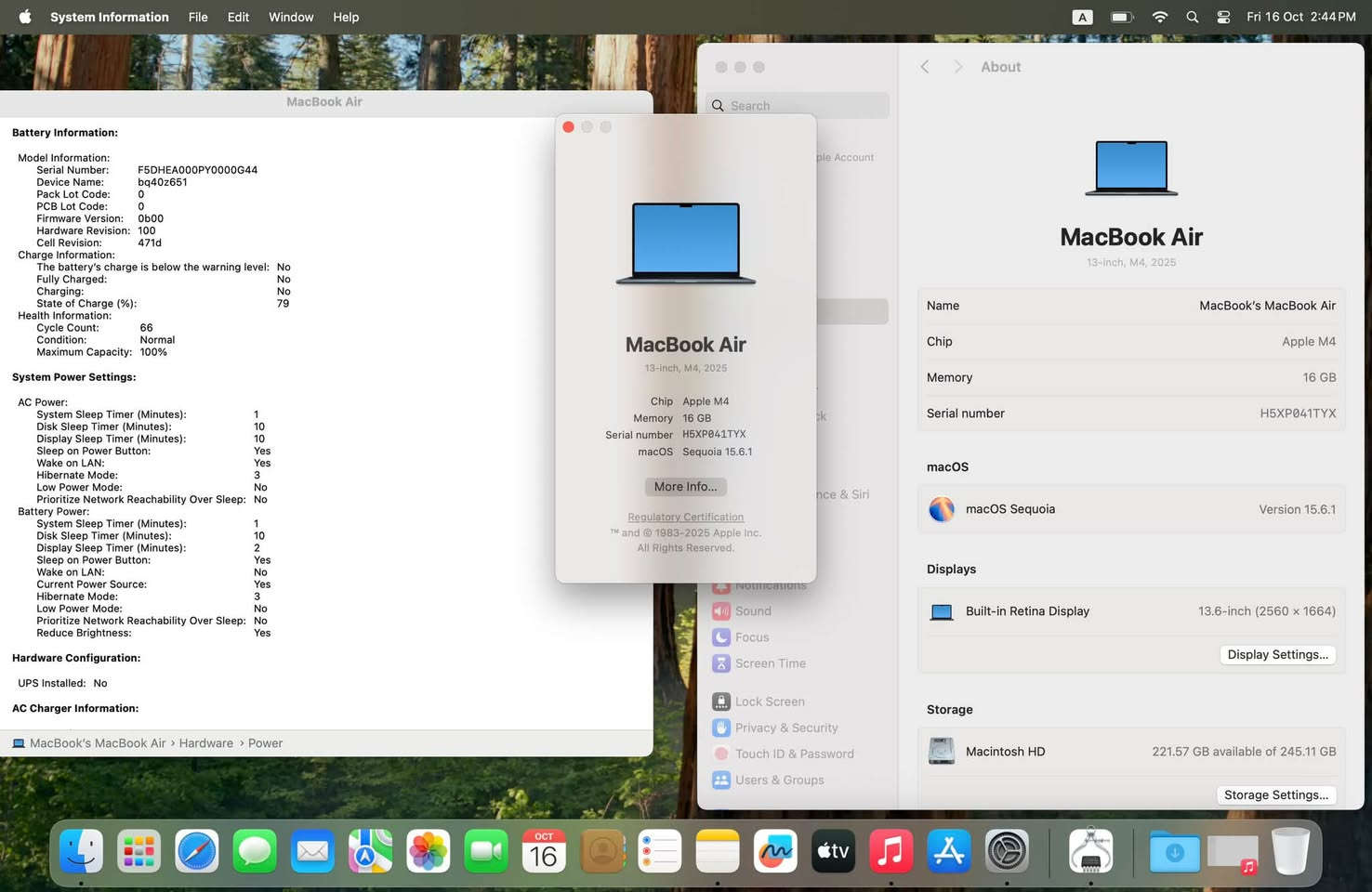The height and width of the screenshot is (892, 1372).
Task: Open the Window menu
Action: pos(291,17)
